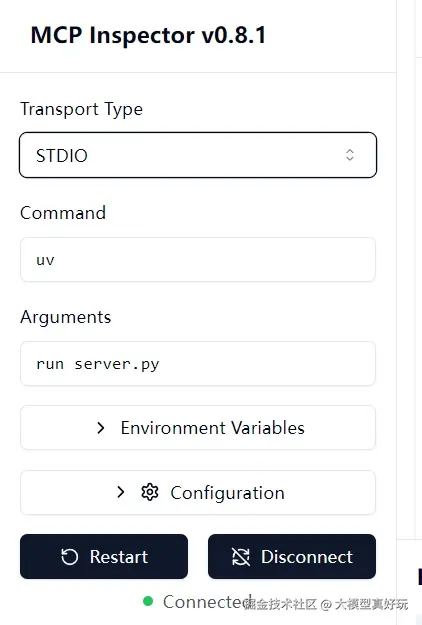The height and width of the screenshot is (625, 422).
Task: Click the Chinese watermark text at bottom
Action: (326, 604)
